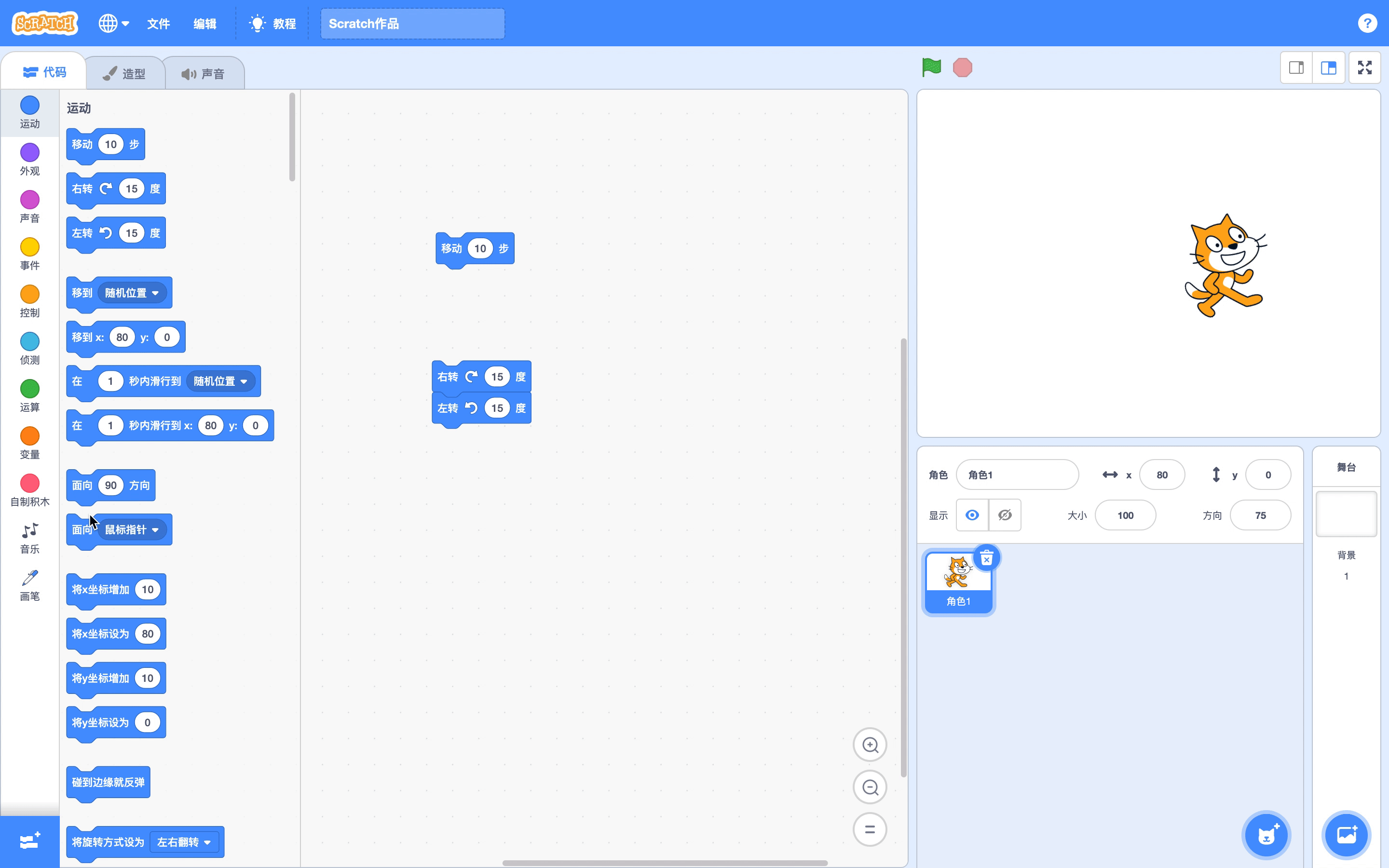Zoom in the code workspace

coord(870,745)
